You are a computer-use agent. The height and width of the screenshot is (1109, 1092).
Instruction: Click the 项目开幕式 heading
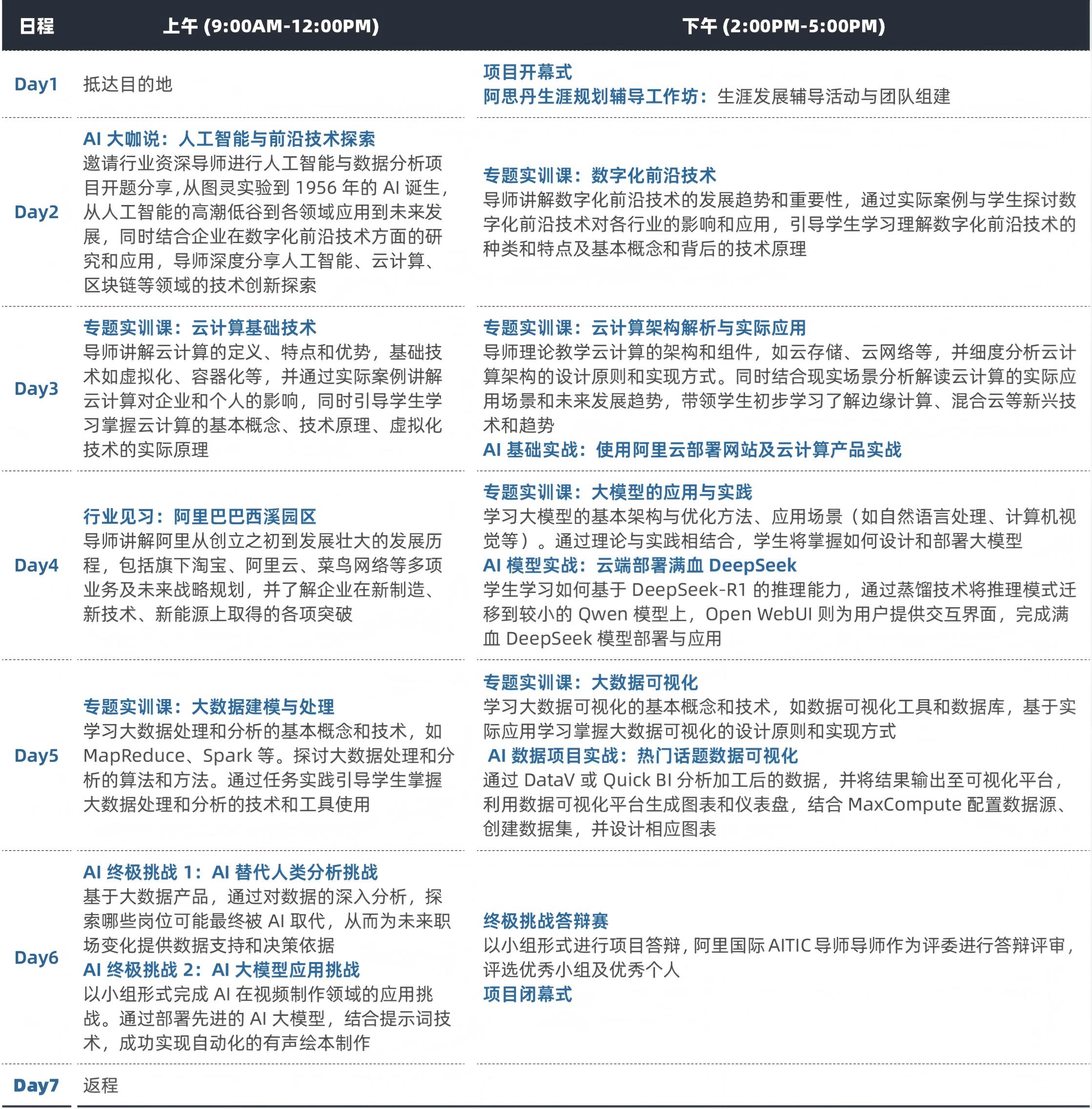(527, 72)
